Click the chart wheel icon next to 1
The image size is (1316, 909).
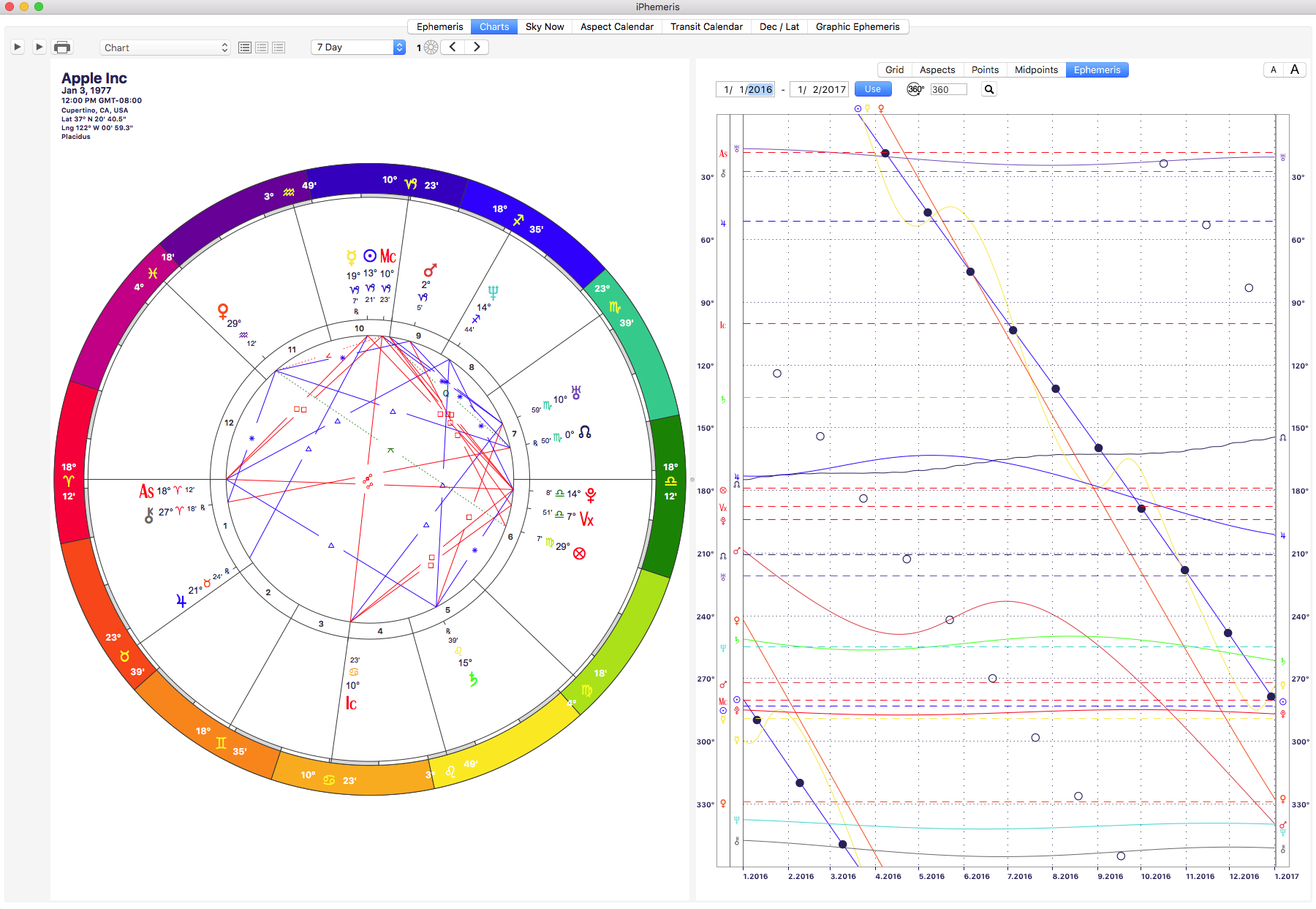[x=431, y=48]
